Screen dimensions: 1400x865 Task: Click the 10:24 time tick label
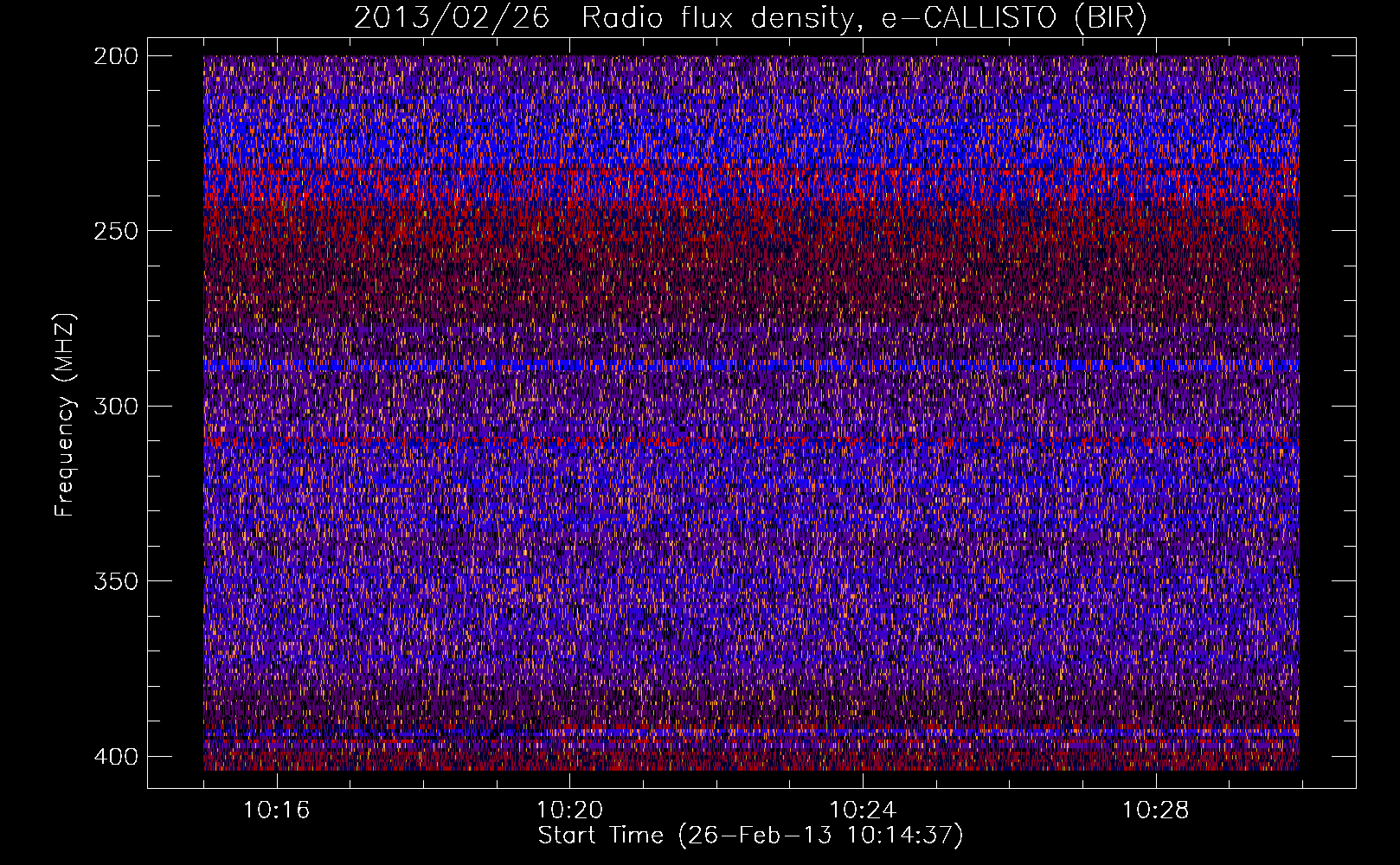pos(863,811)
